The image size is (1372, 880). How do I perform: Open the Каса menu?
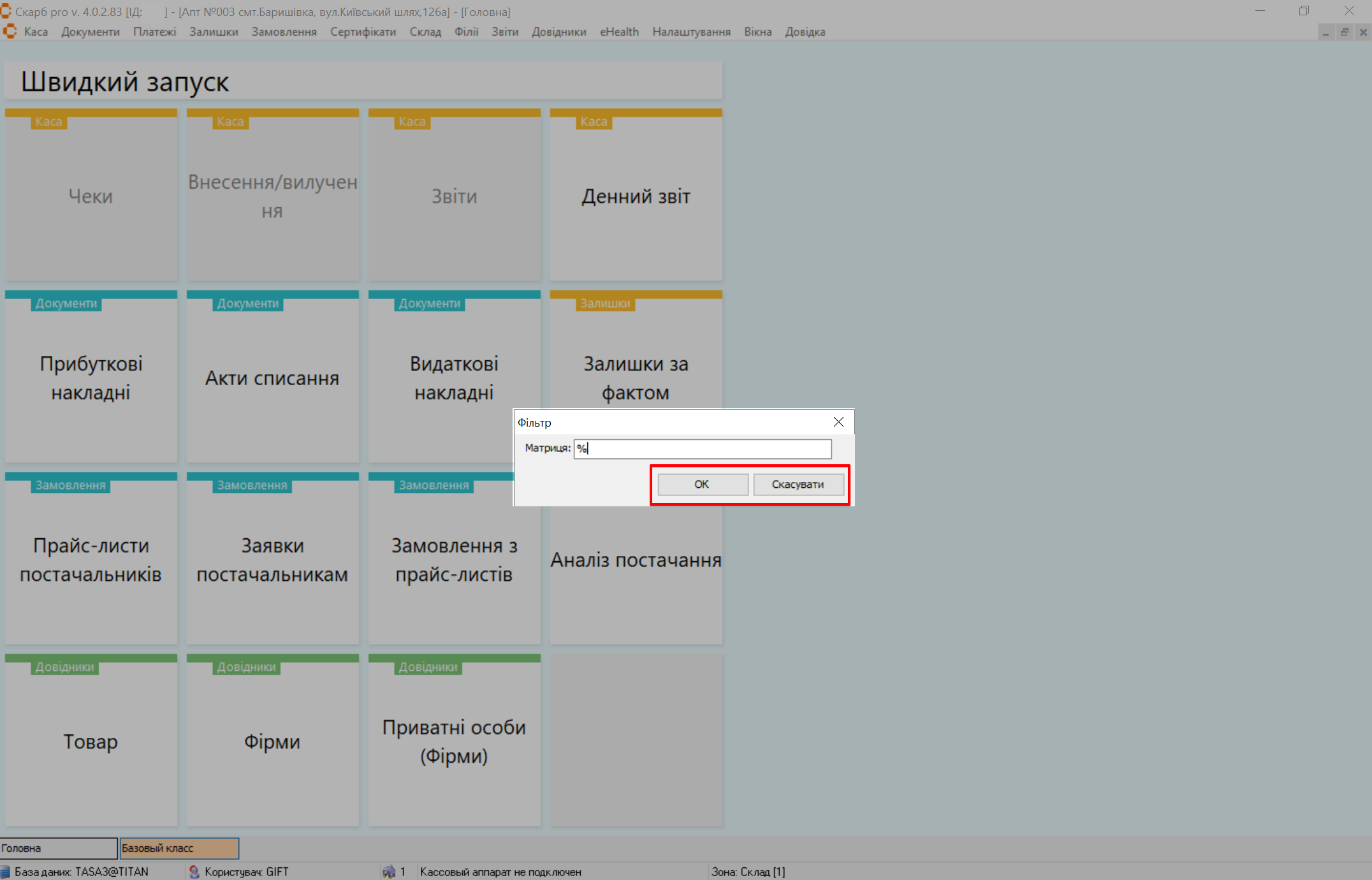[x=36, y=32]
